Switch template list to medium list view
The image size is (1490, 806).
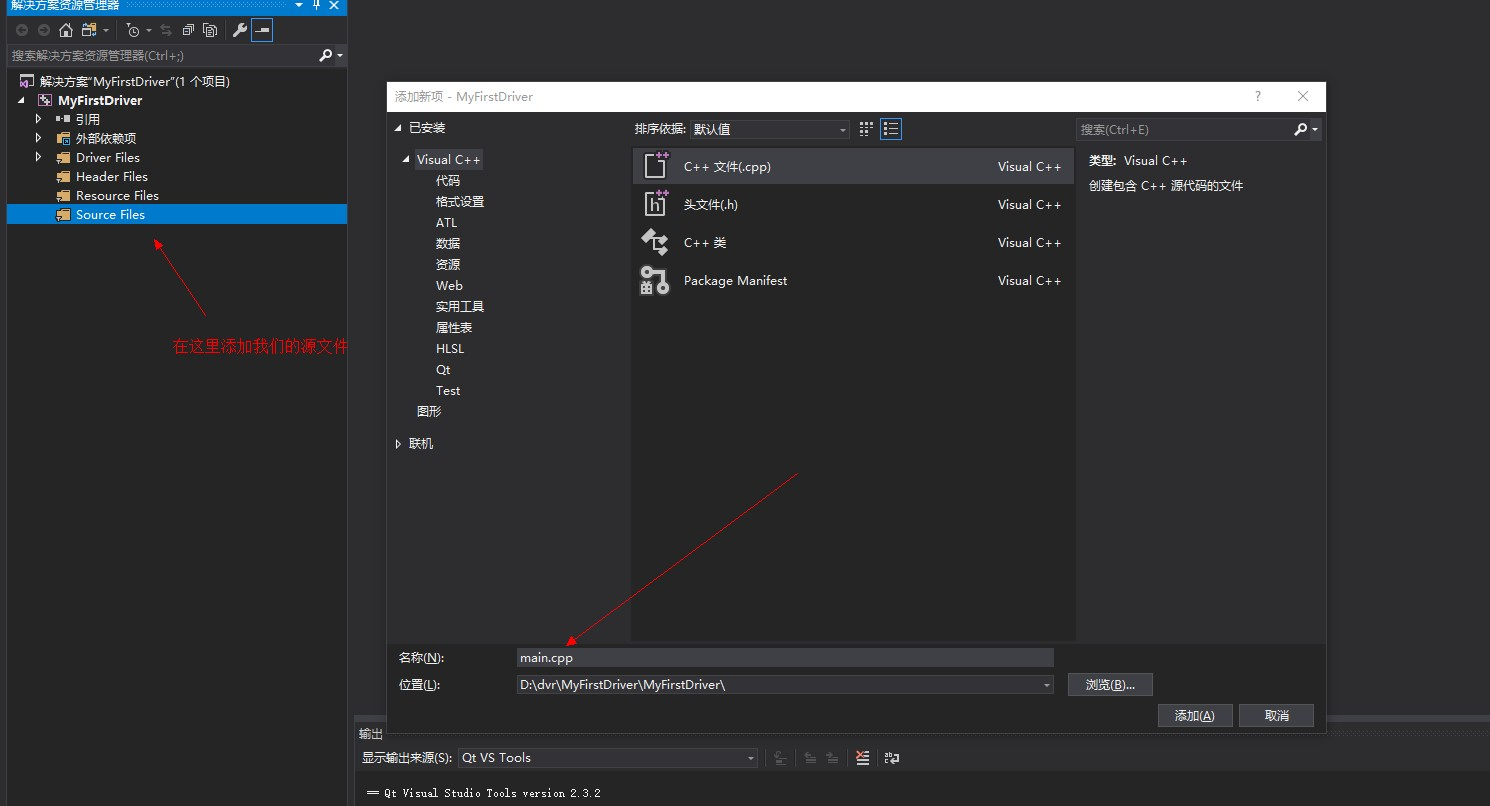tap(891, 129)
